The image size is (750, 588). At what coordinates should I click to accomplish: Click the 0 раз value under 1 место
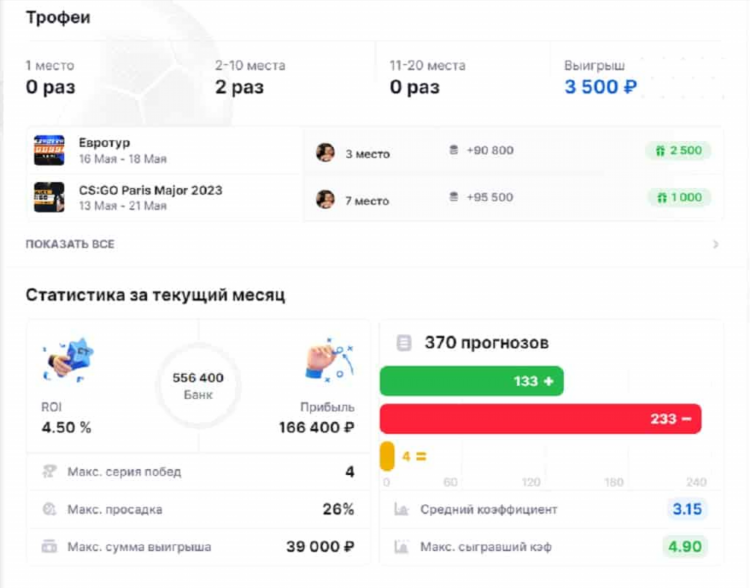pyautogui.click(x=50, y=87)
